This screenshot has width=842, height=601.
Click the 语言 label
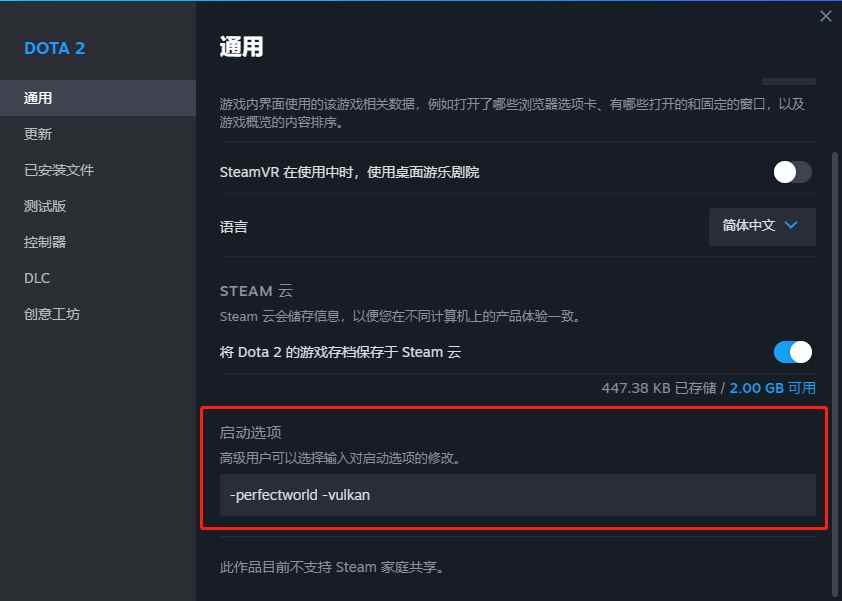[x=234, y=227]
